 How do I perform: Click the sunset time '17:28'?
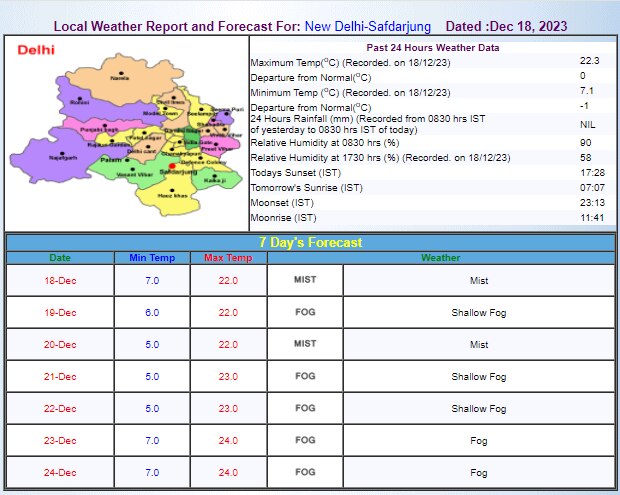[x=592, y=173]
